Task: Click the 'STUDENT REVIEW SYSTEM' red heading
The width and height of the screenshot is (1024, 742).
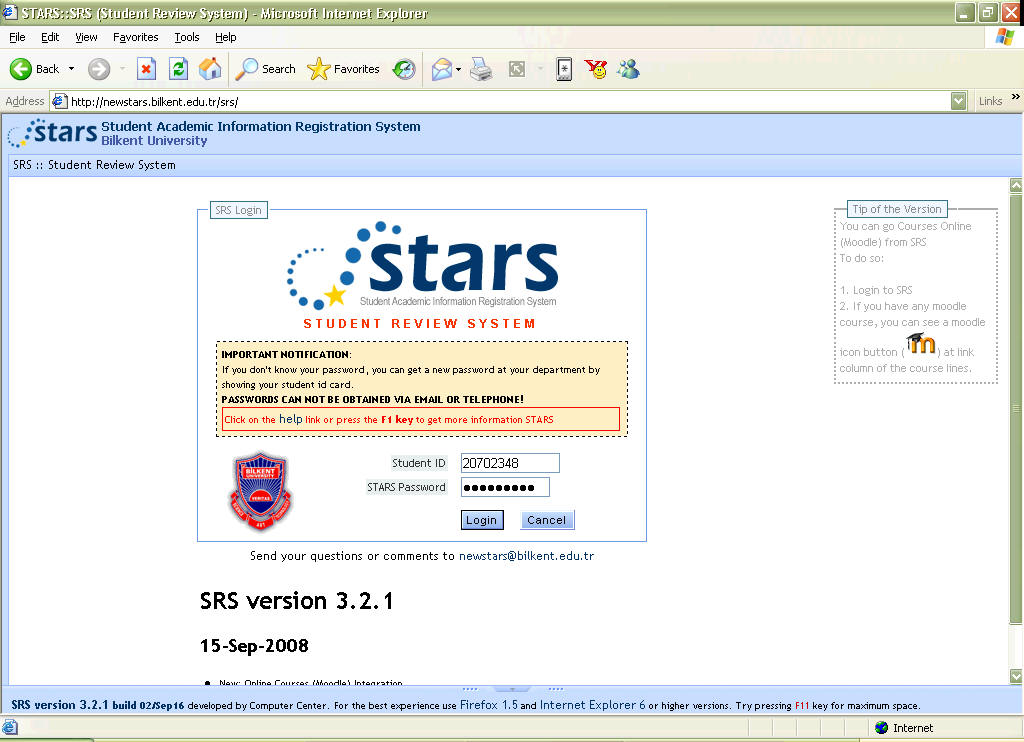Action: pyautogui.click(x=419, y=324)
